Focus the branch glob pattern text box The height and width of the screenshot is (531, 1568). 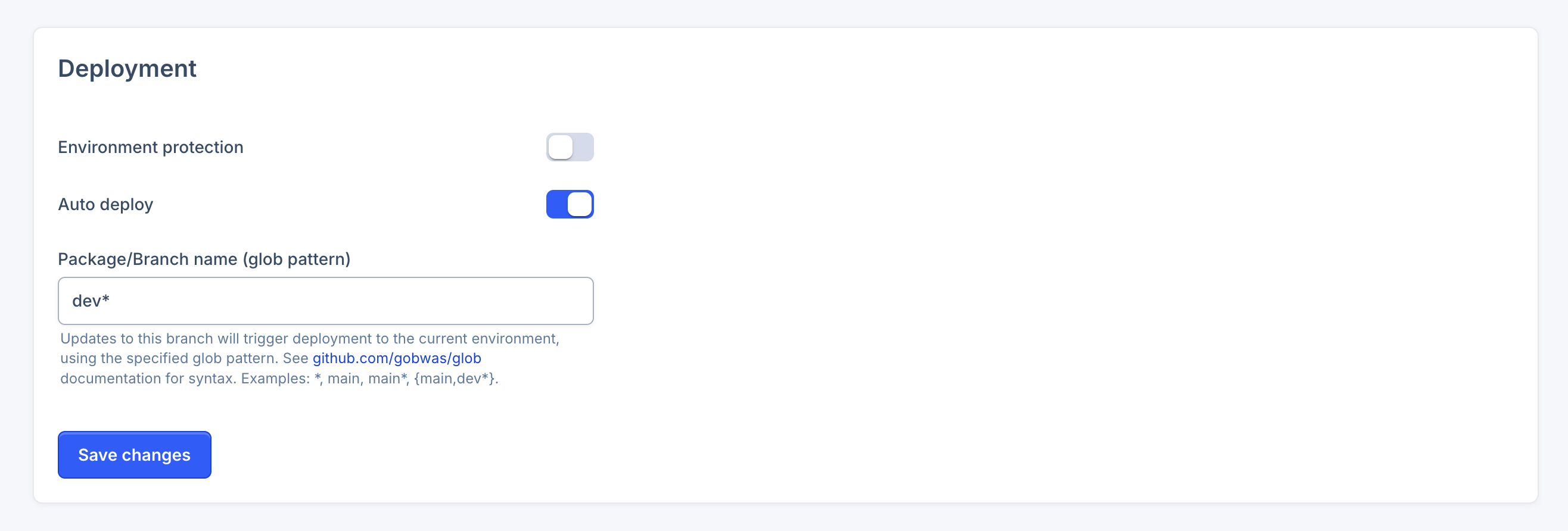326,301
